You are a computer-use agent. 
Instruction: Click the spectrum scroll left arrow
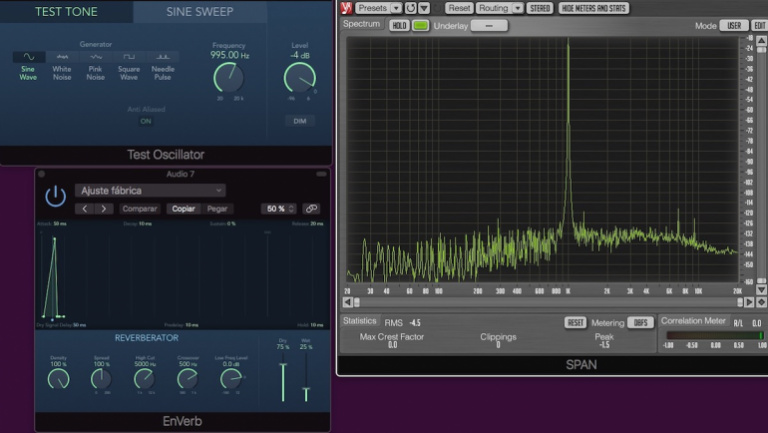(347, 302)
